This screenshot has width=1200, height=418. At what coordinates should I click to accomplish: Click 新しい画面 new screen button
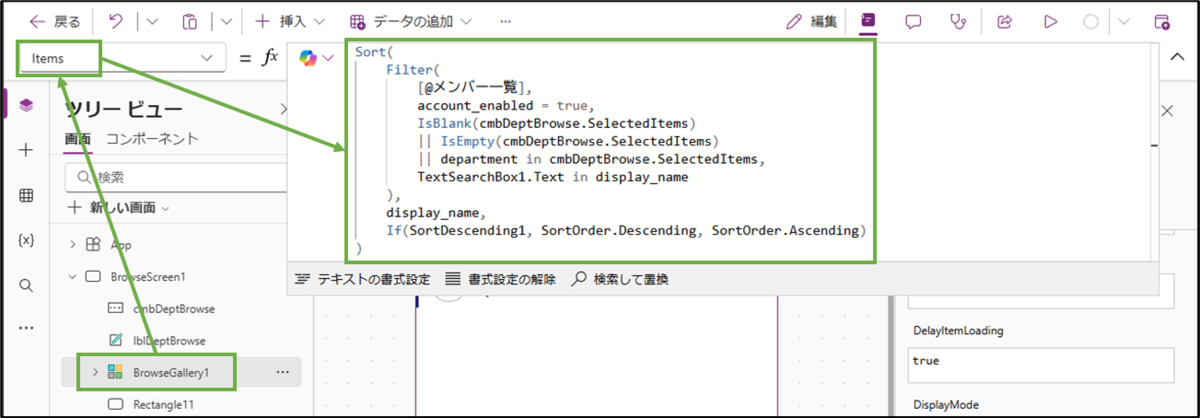118,208
